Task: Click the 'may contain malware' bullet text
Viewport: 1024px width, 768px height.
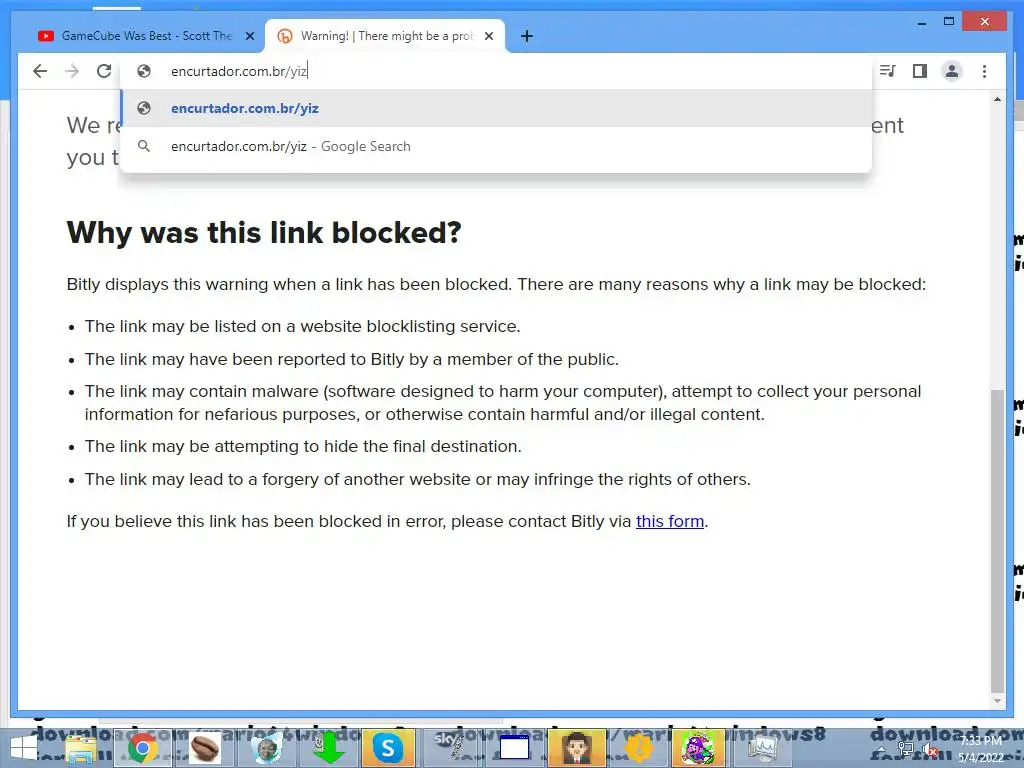Action: click(503, 402)
